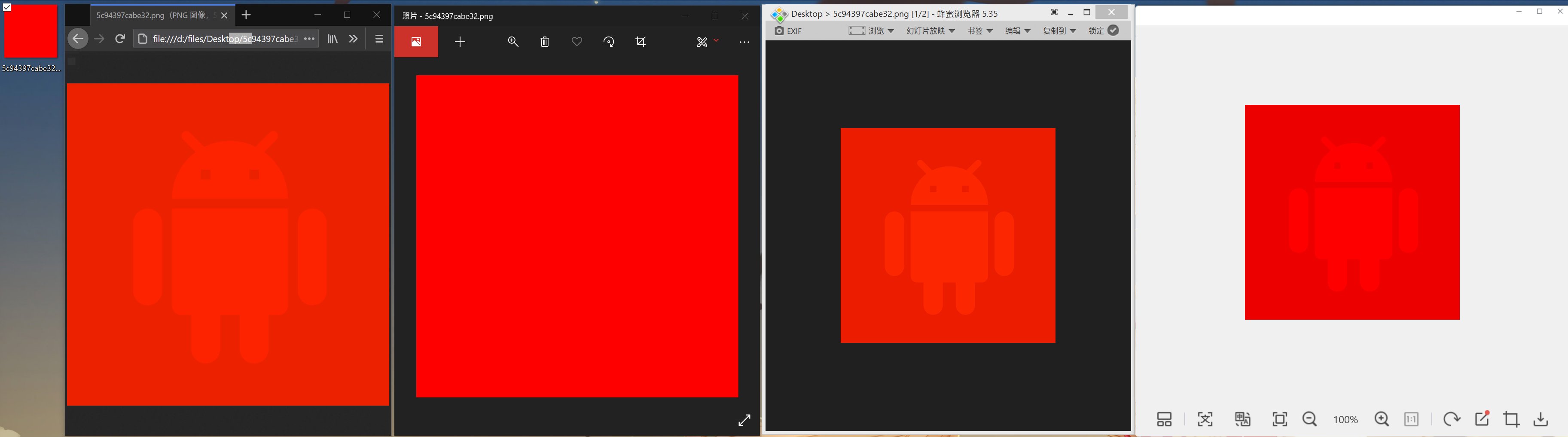Click the Android image in Honeyview

point(948,235)
